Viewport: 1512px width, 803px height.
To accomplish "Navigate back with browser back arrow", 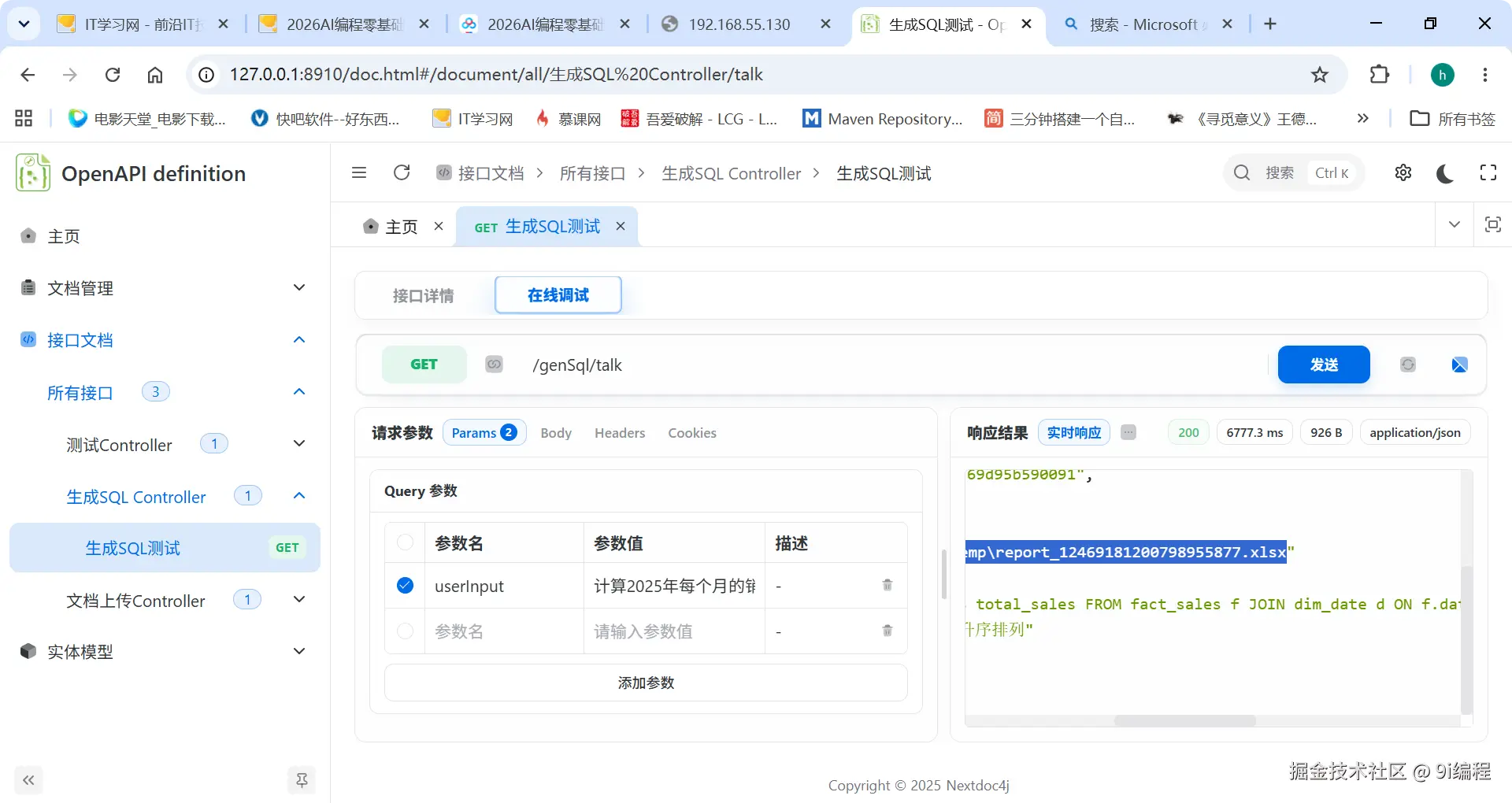I will 28,74.
